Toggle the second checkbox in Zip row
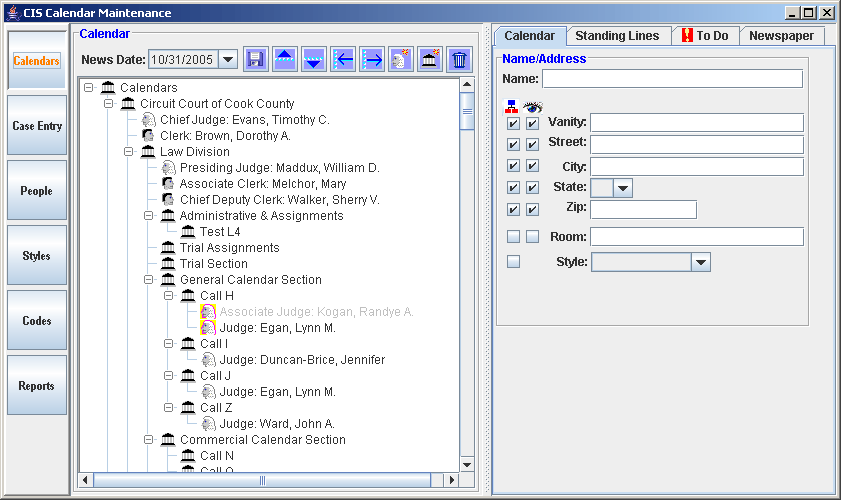This screenshot has width=841, height=500. pyautogui.click(x=532, y=209)
